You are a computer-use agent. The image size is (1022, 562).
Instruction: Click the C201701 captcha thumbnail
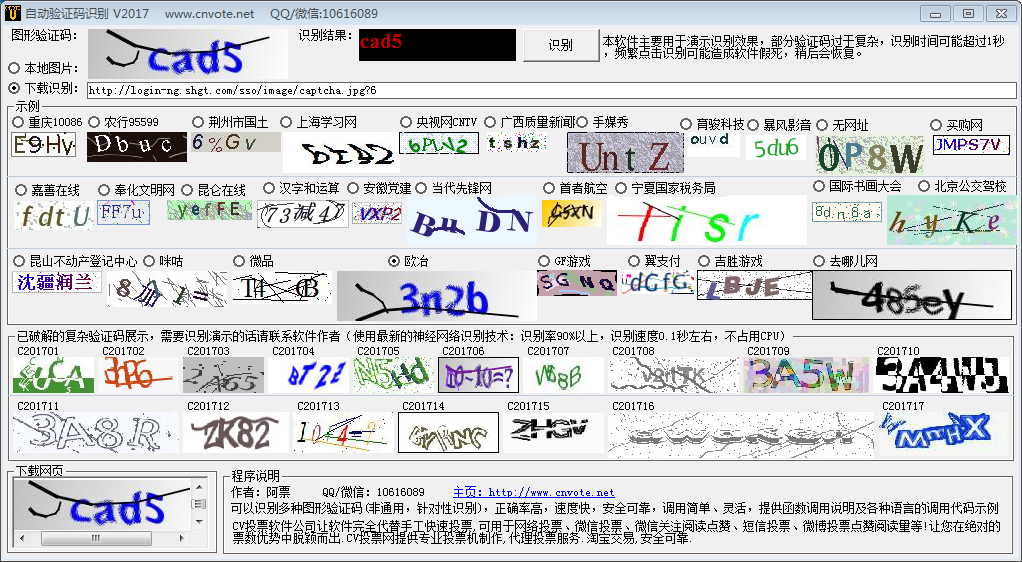[x=53, y=375]
